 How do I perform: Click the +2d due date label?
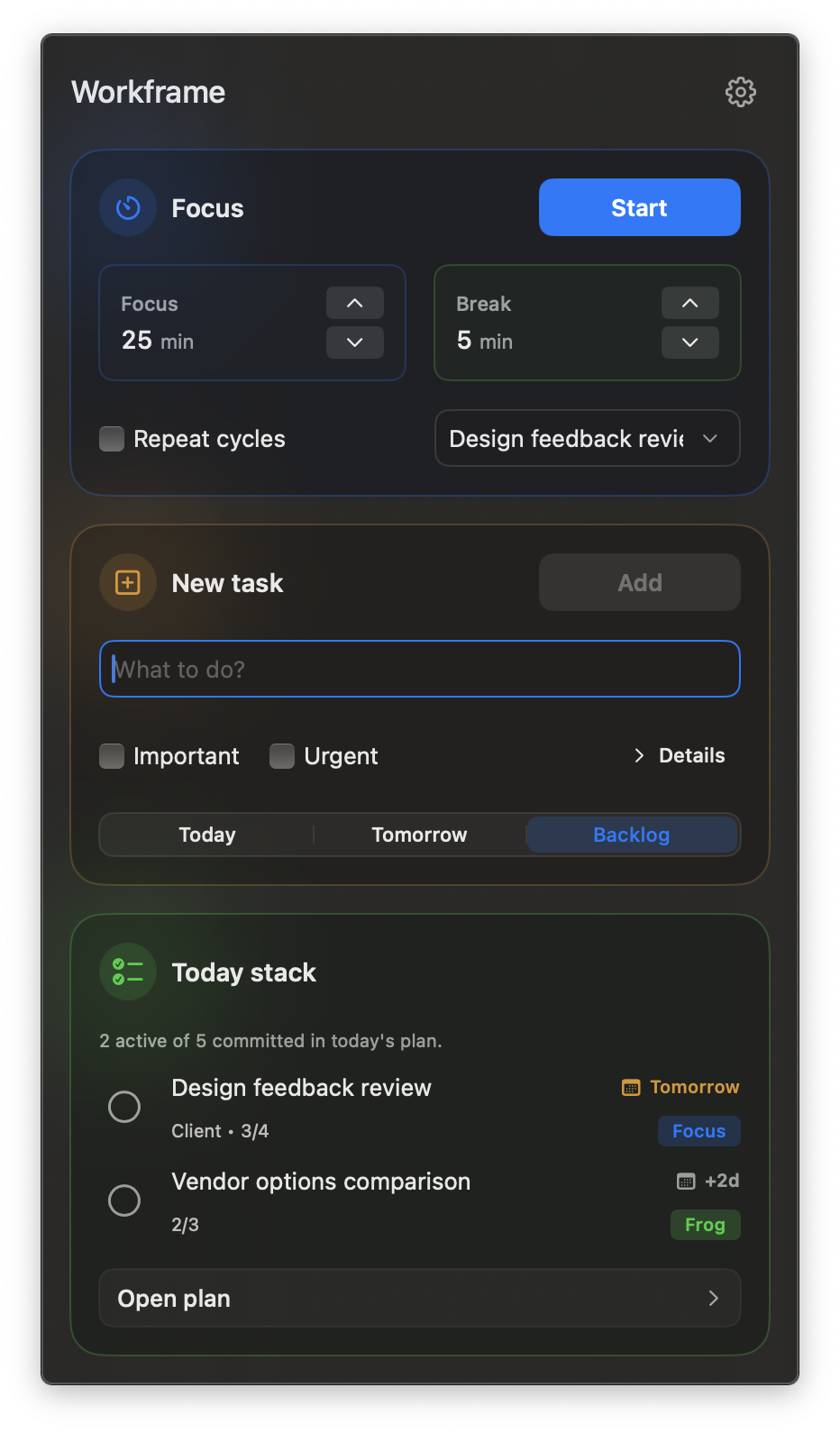tap(722, 1181)
